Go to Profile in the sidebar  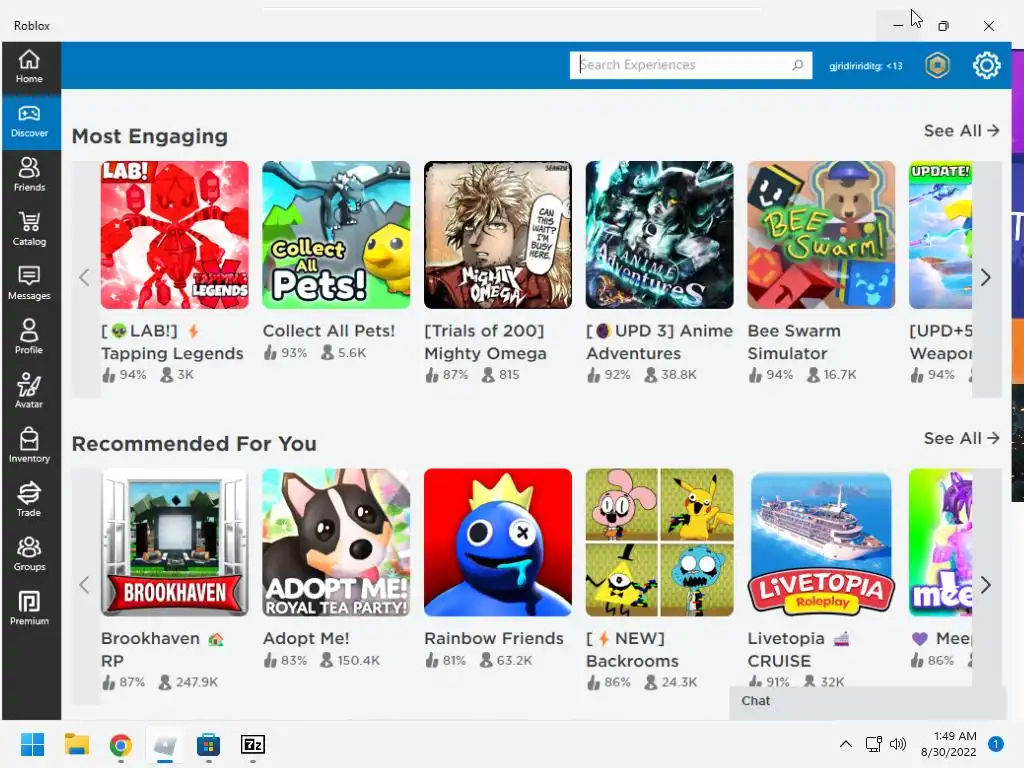(29, 337)
